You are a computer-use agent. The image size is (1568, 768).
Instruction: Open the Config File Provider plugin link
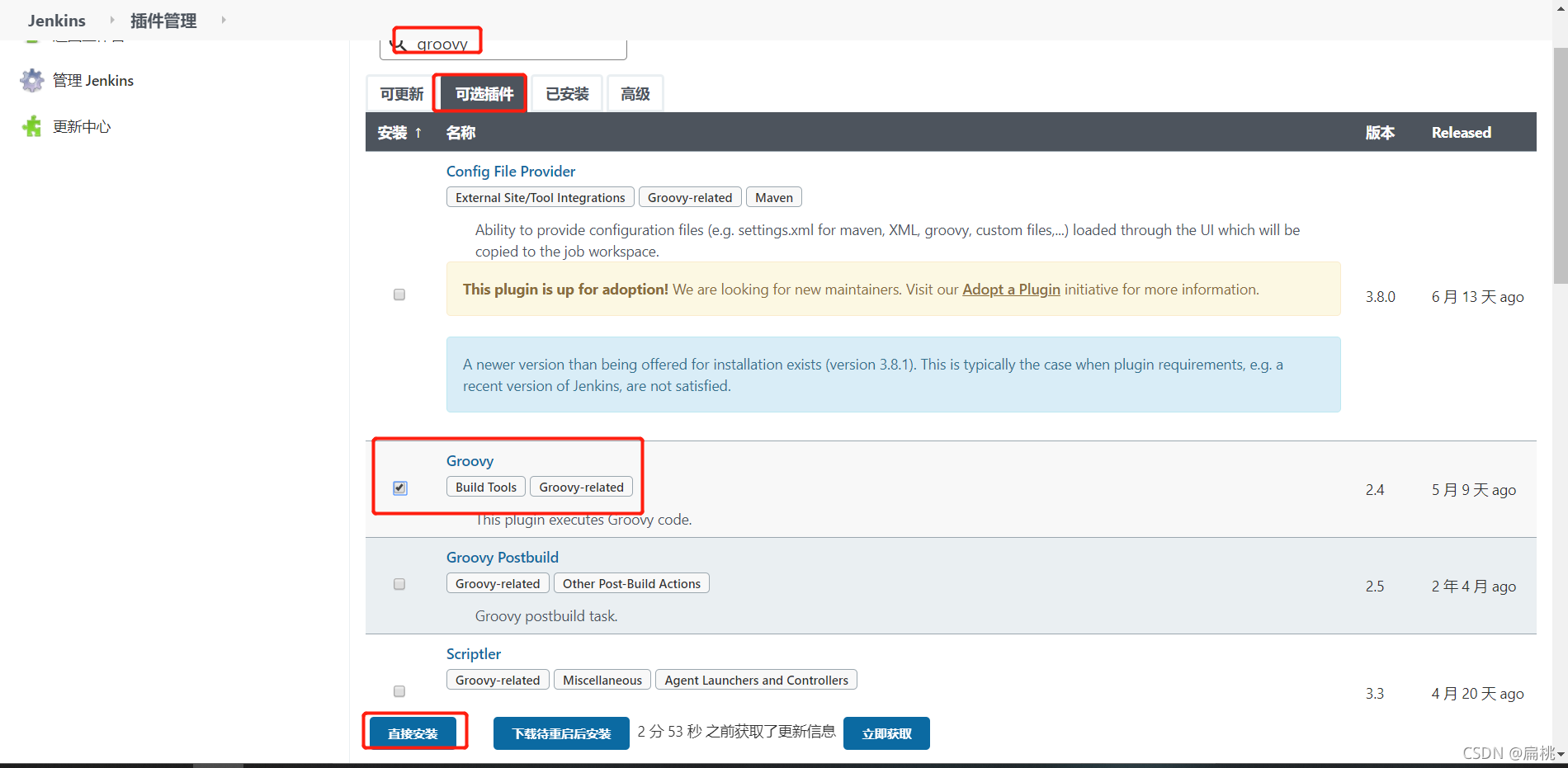pos(511,172)
